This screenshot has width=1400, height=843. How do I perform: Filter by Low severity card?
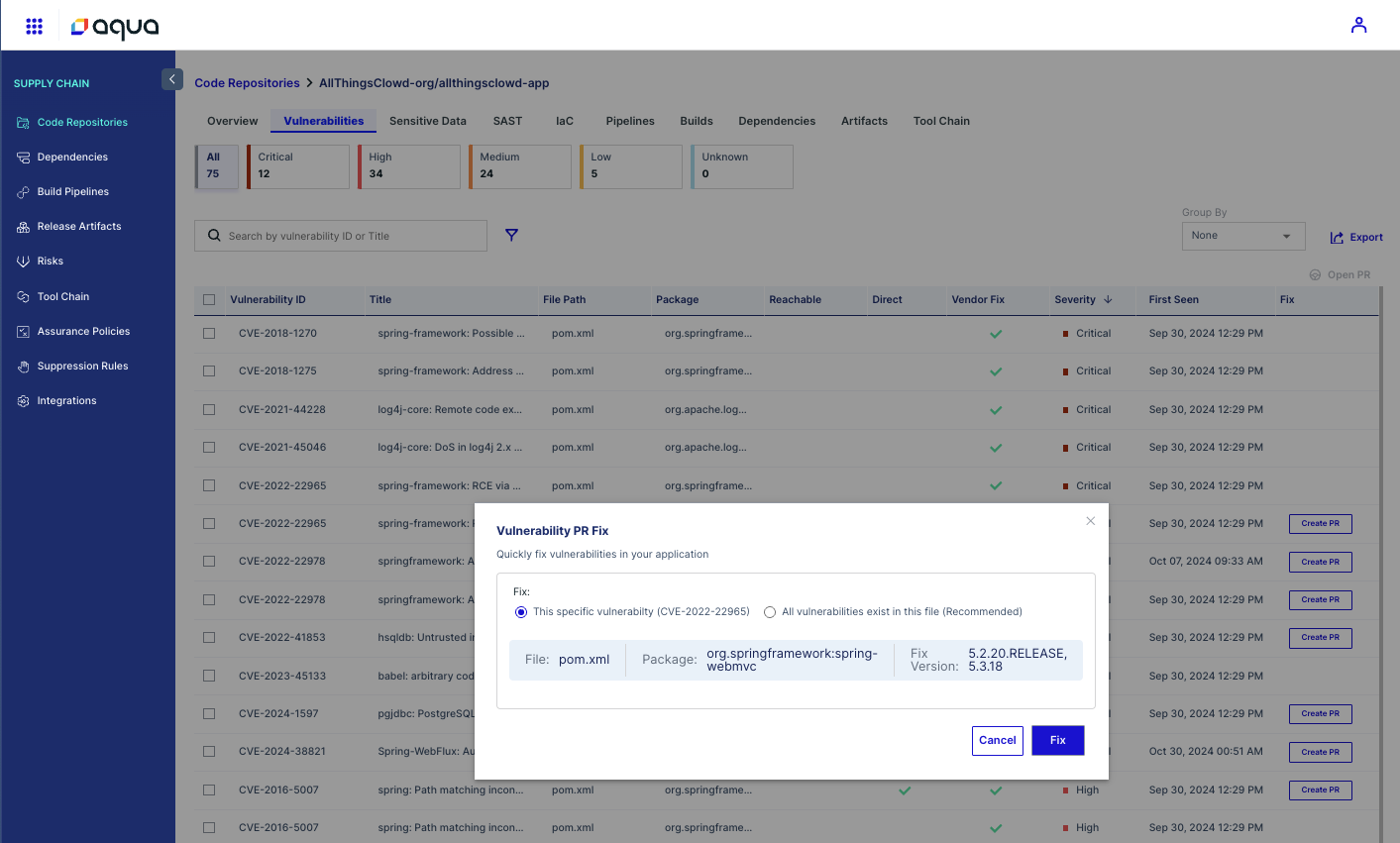631,166
